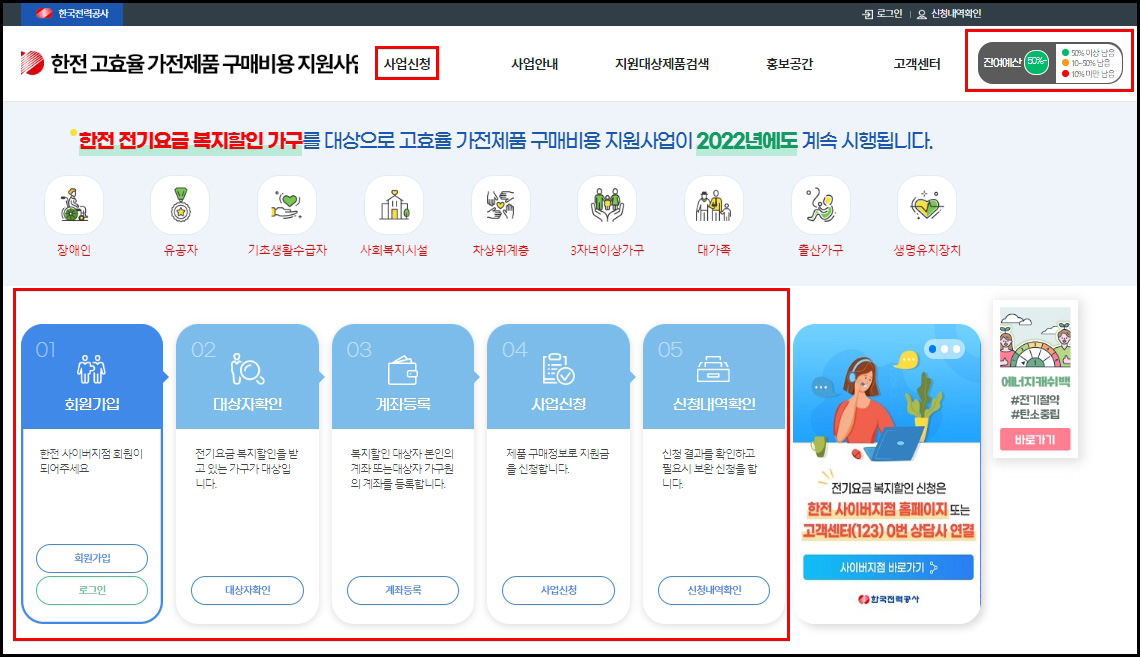Open the 홍보공간 menu item
Image resolution: width=1140 pixels, height=657 pixels.
pos(789,63)
